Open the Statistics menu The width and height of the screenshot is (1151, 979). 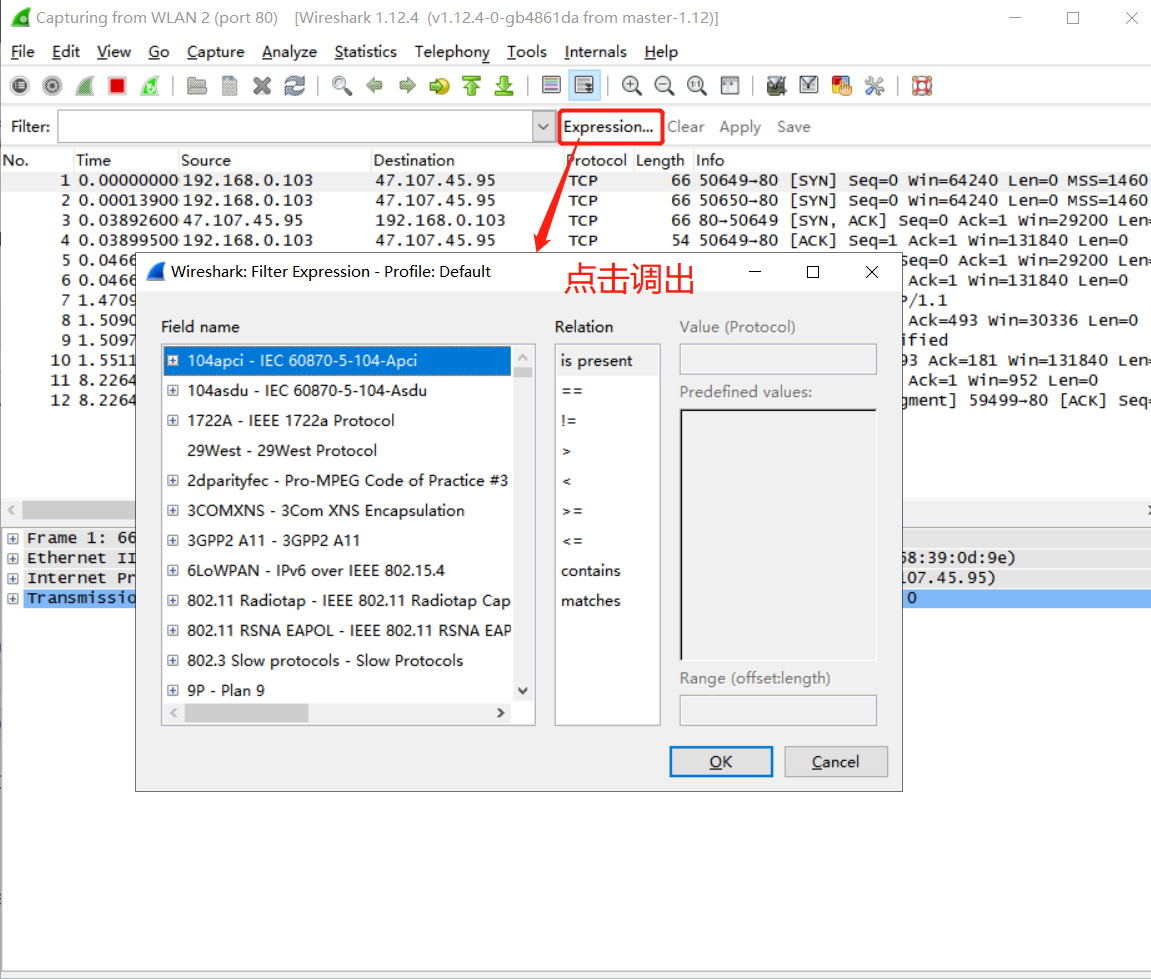(x=366, y=52)
